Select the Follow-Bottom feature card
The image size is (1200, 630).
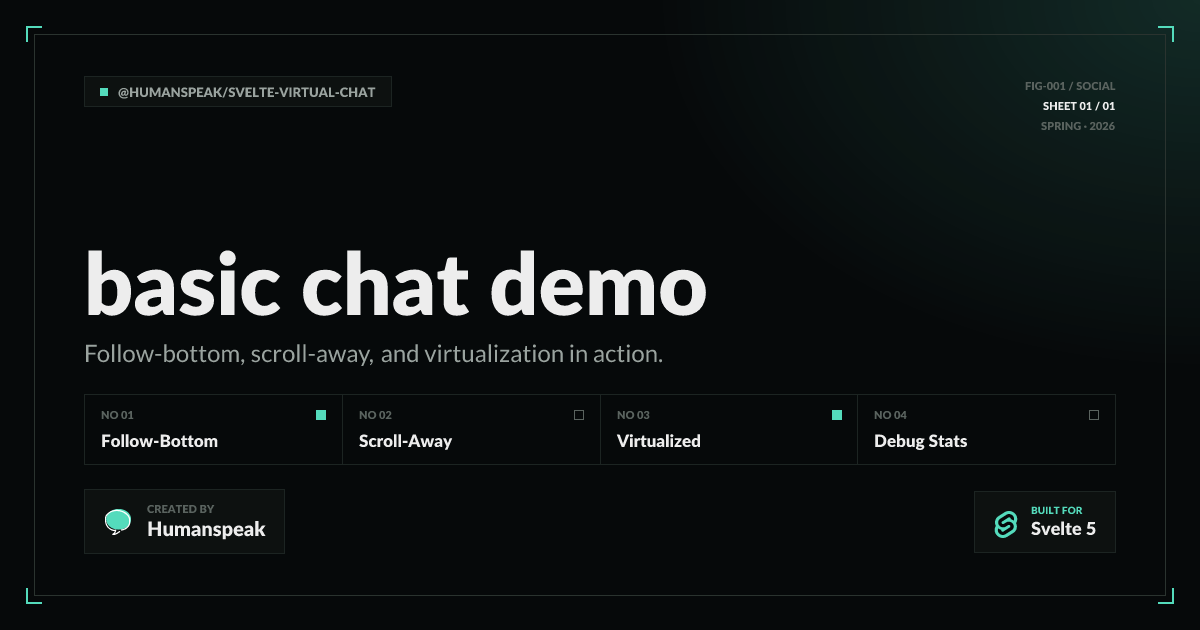tap(213, 429)
